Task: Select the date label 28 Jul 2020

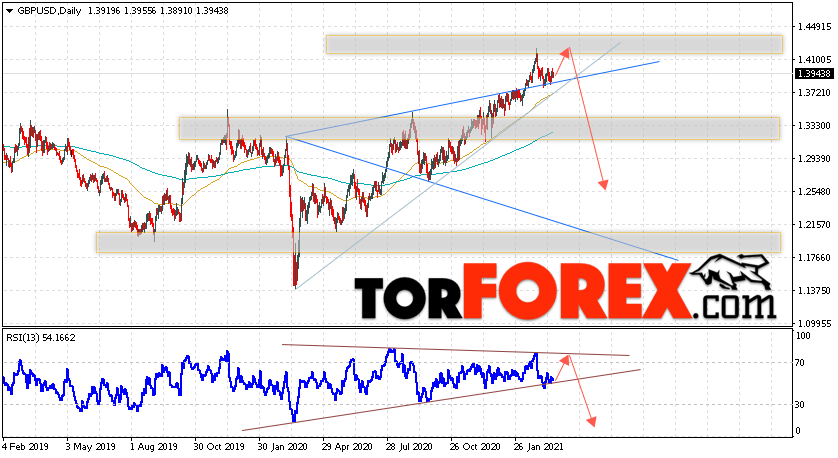Action: point(410,447)
